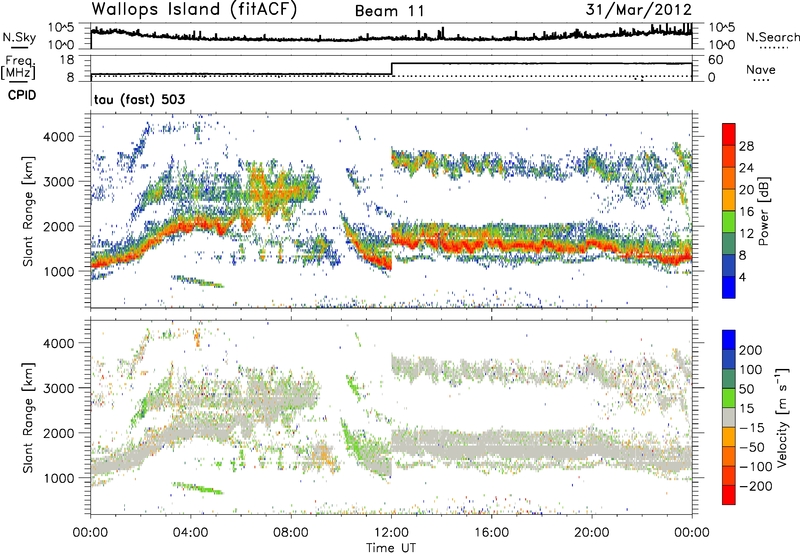Click Slant Range label of power panel
This screenshot has height=554, width=800.
click(28, 212)
